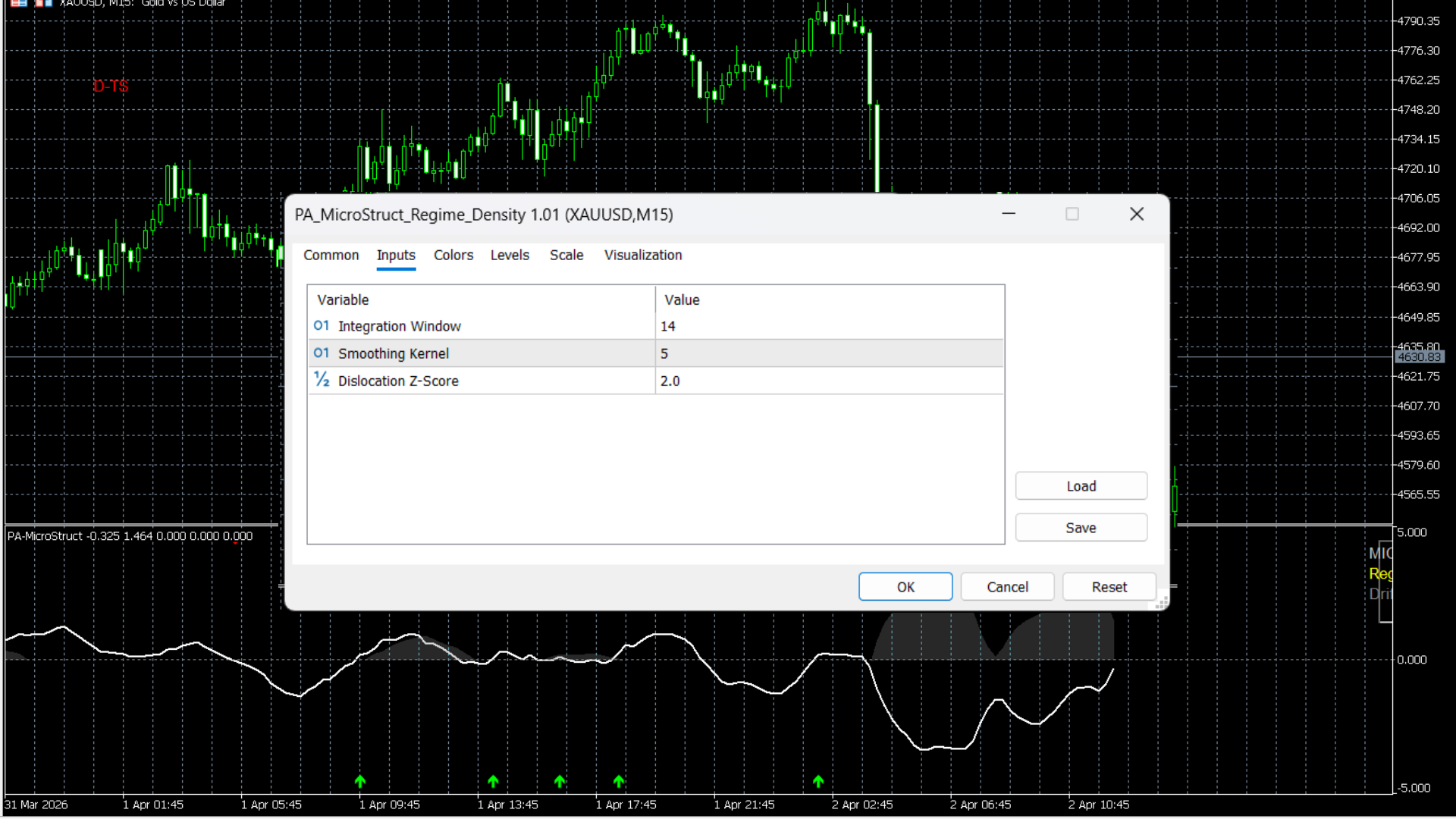Reset the inputs to defaults
This screenshot has width=1456, height=819.
pyautogui.click(x=1109, y=587)
